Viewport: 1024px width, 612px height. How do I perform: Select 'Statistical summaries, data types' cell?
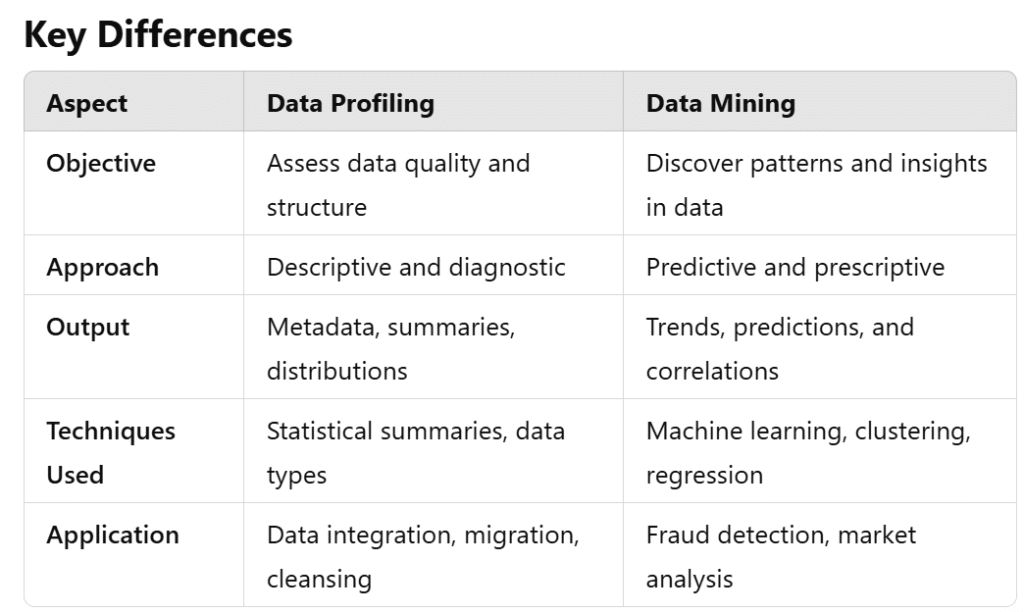pos(415,453)
